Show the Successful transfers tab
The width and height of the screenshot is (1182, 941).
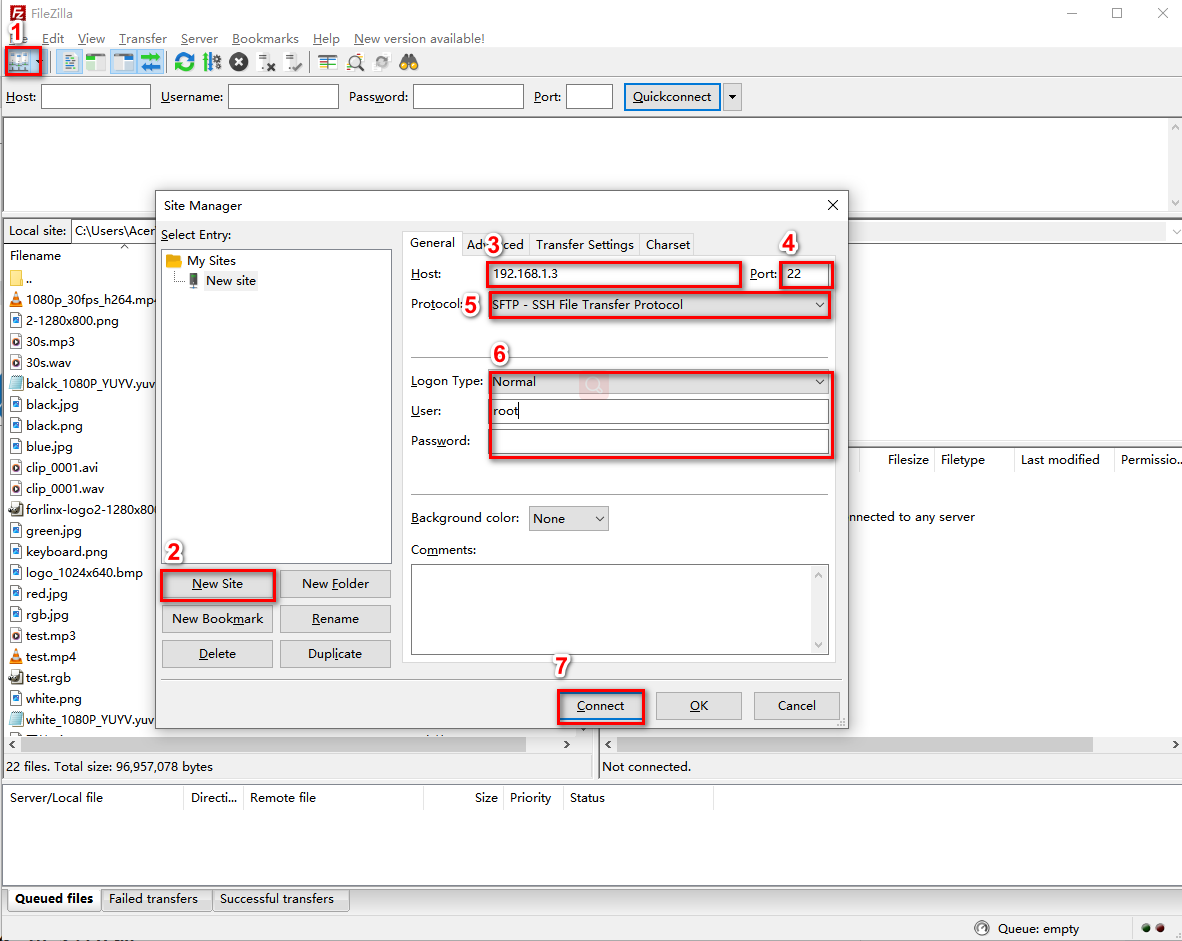[277, 898]
